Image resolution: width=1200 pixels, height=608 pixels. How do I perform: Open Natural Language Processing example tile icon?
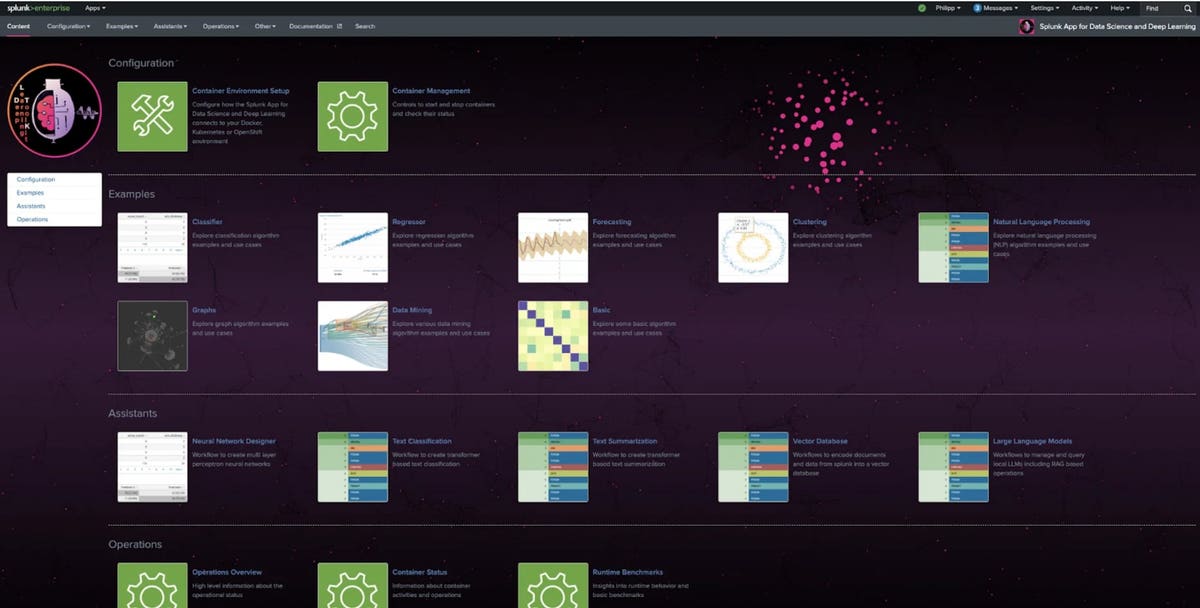coord(952,247)
